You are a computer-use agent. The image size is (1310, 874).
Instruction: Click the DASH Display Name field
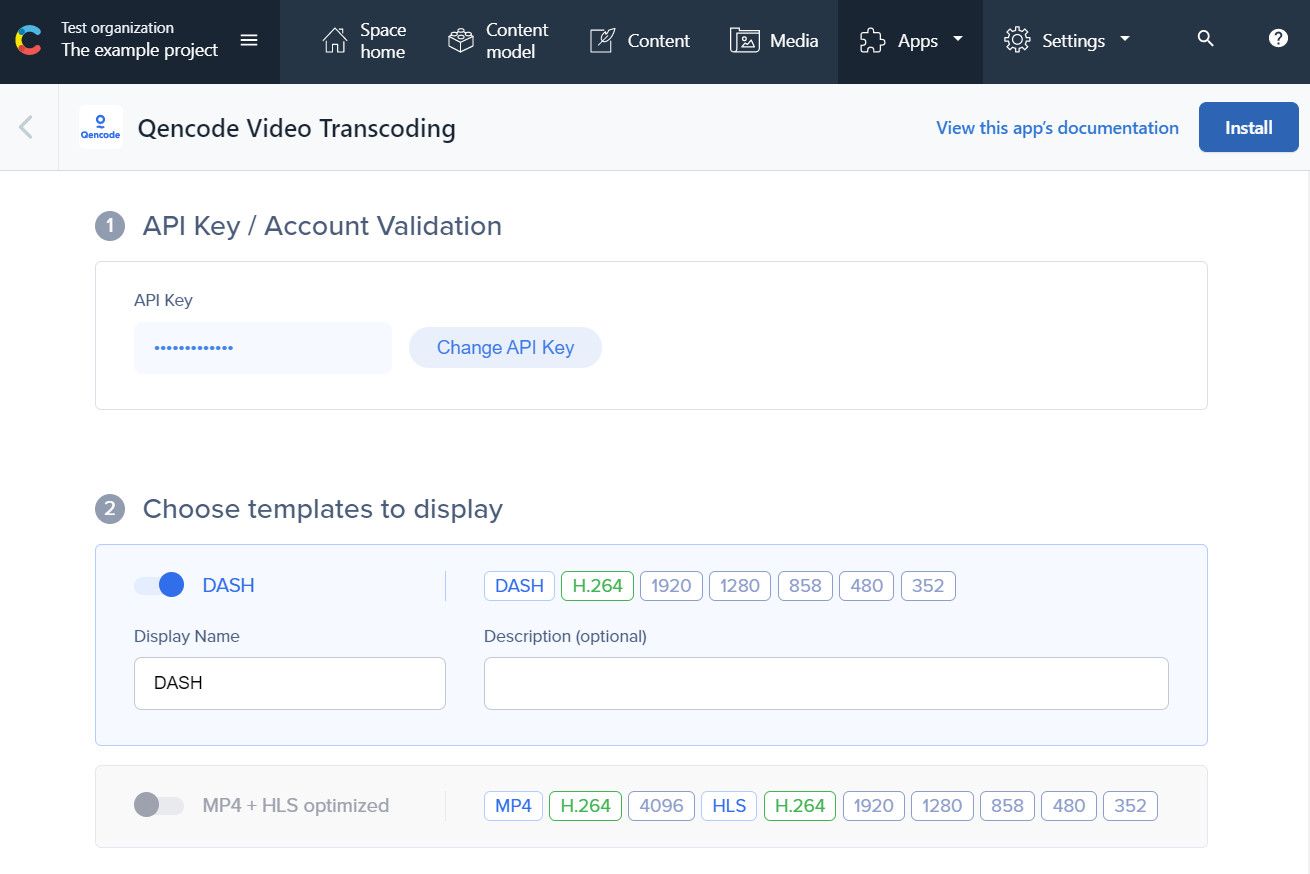pos(290,683)
